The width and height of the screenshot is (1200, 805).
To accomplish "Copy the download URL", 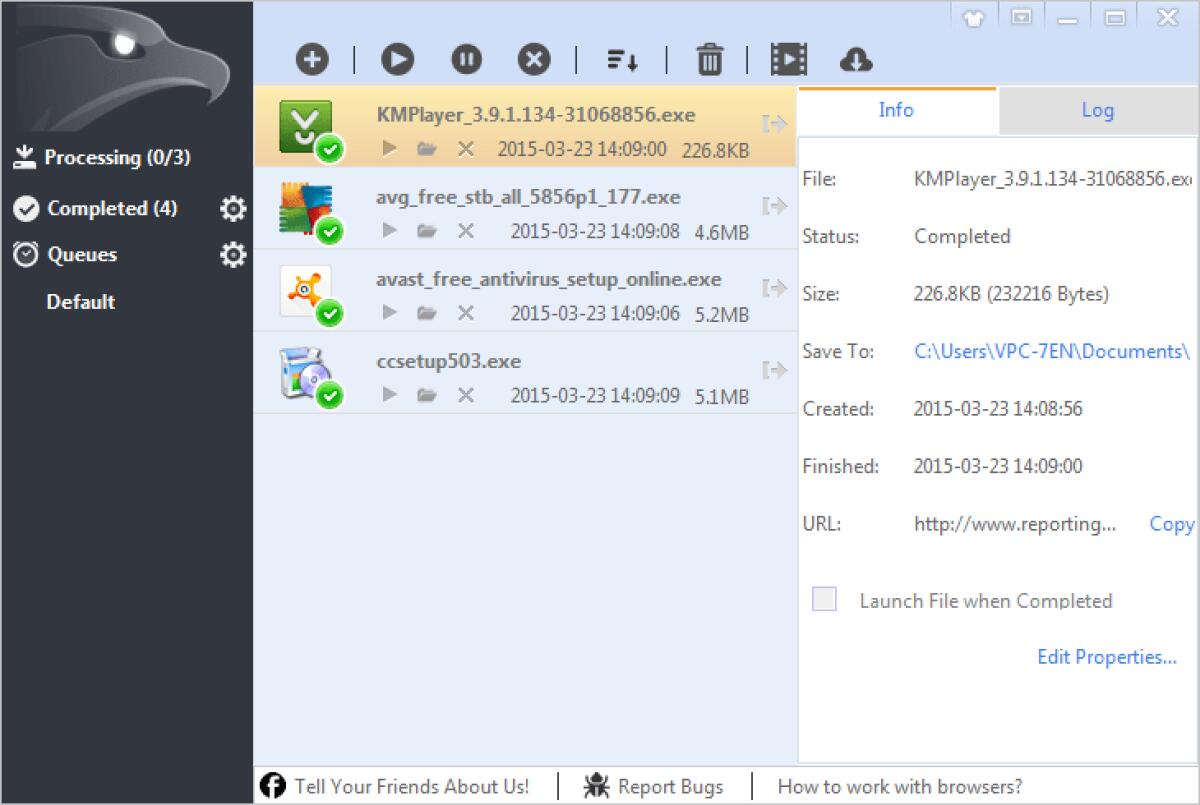I will pos(1170,523).
